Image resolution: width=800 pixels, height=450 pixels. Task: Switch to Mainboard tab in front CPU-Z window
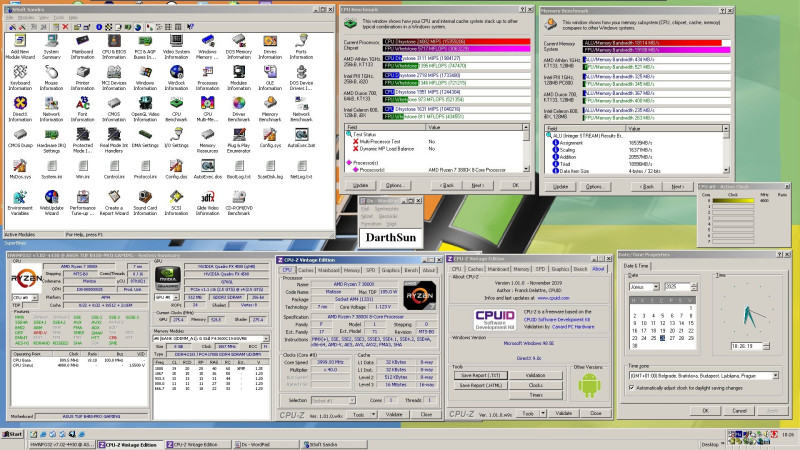point(329,270)
